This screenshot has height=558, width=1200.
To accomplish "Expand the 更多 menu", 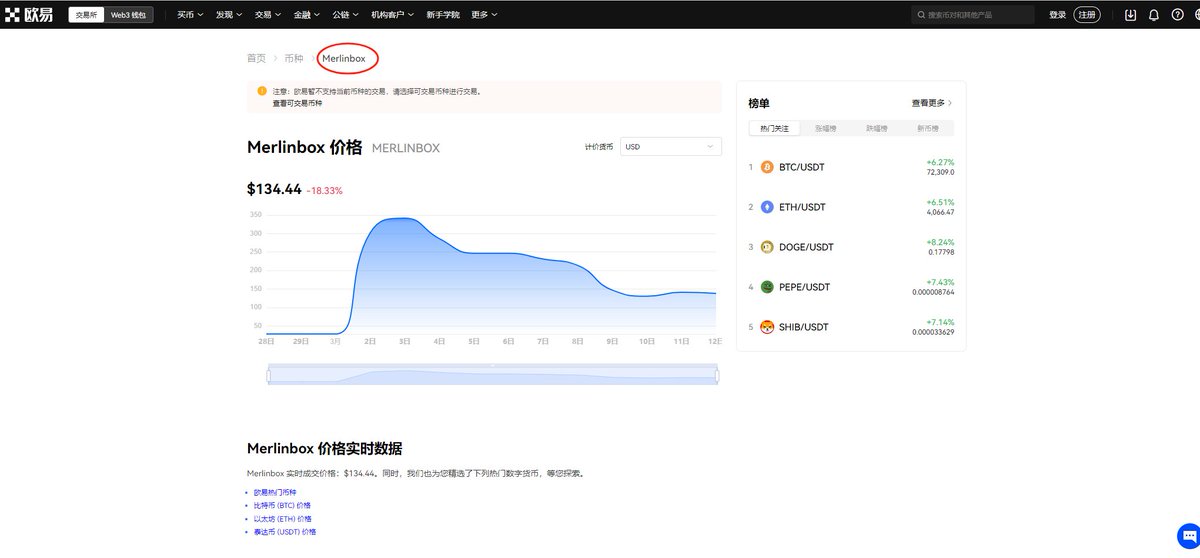I will coord(484,15).
